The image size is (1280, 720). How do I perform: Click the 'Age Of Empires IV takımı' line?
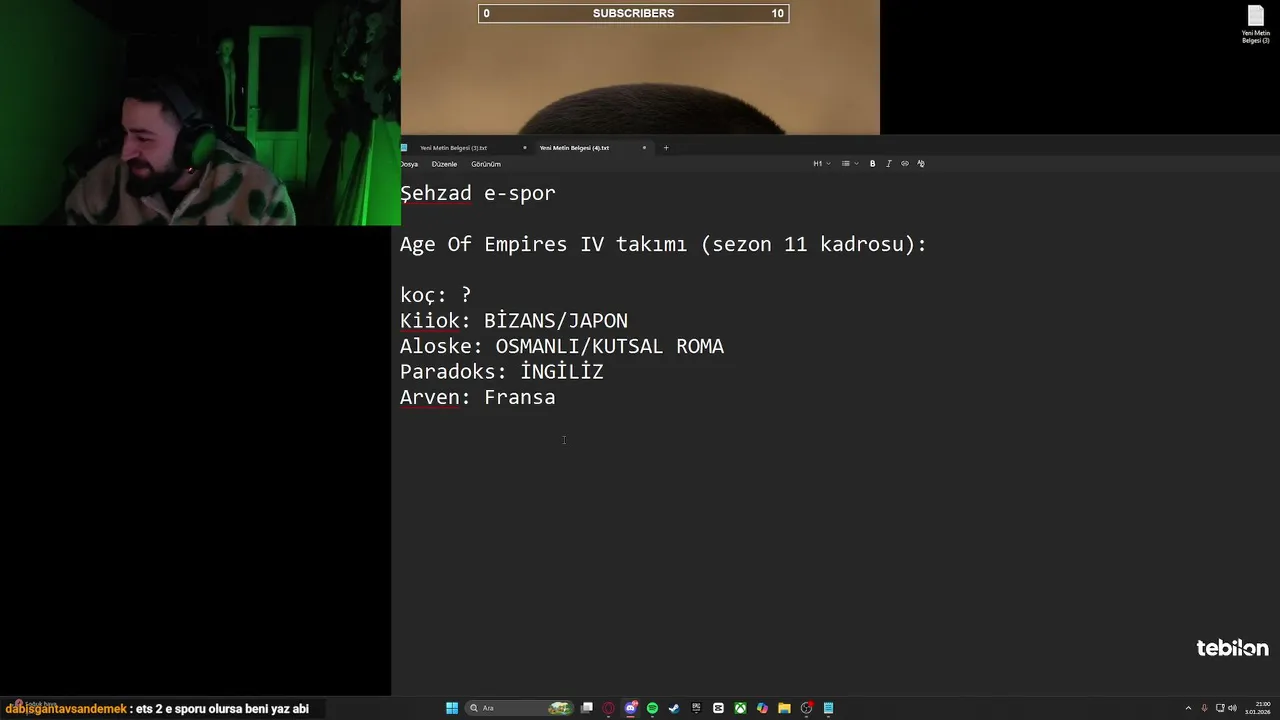coord(664,244)
